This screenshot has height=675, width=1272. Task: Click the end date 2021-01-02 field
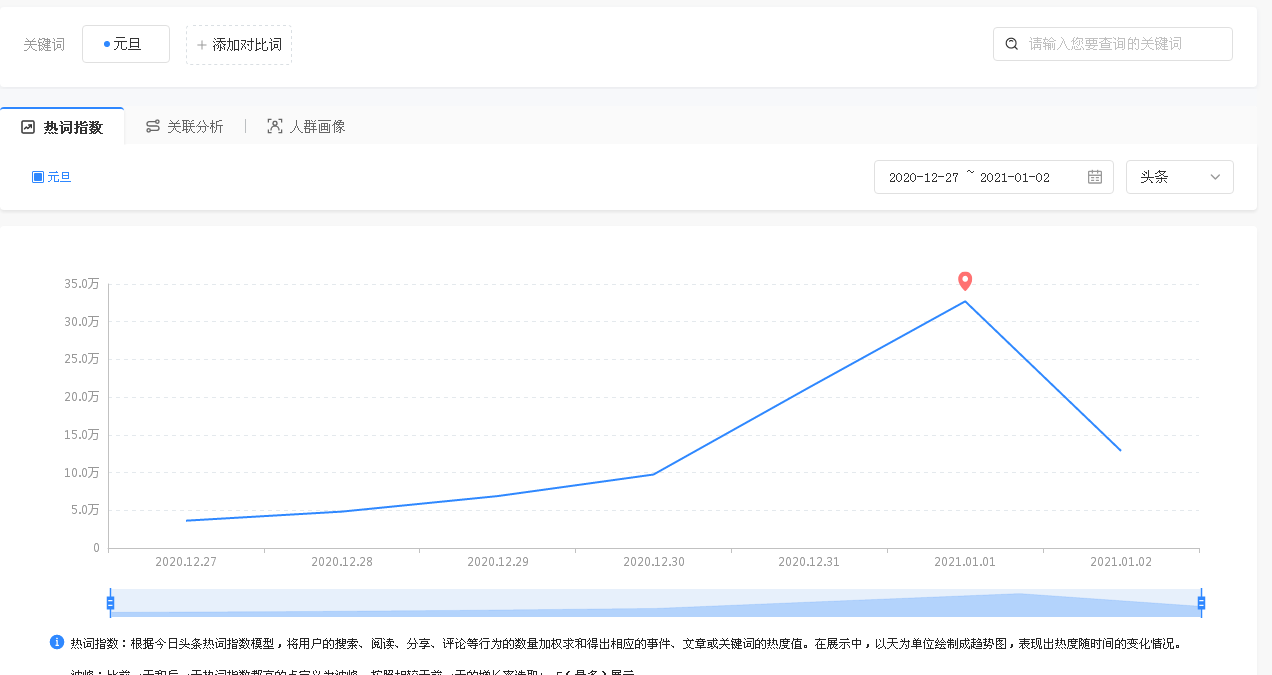click(x=1014, y=177)
